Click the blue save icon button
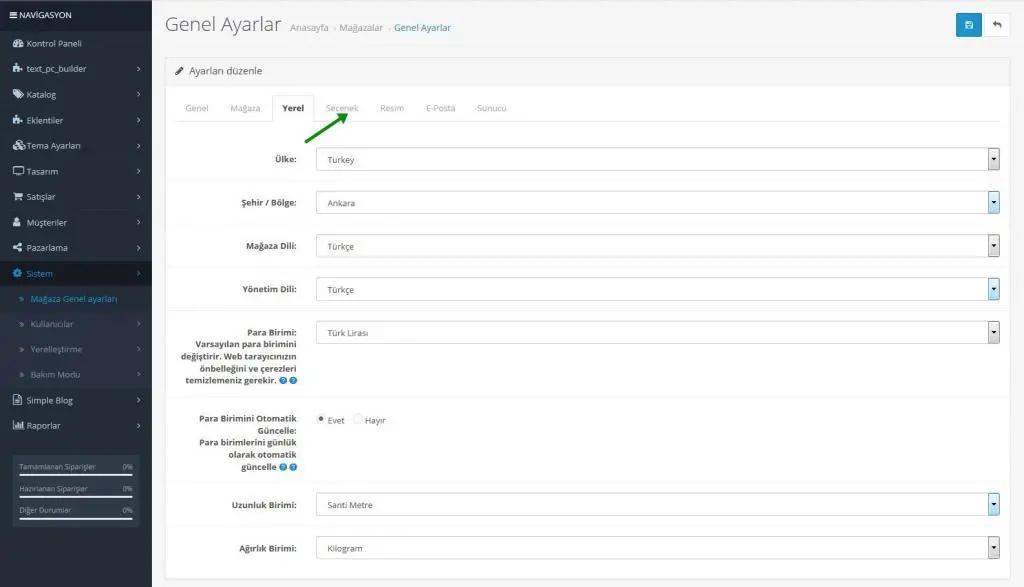 (968, 25)
